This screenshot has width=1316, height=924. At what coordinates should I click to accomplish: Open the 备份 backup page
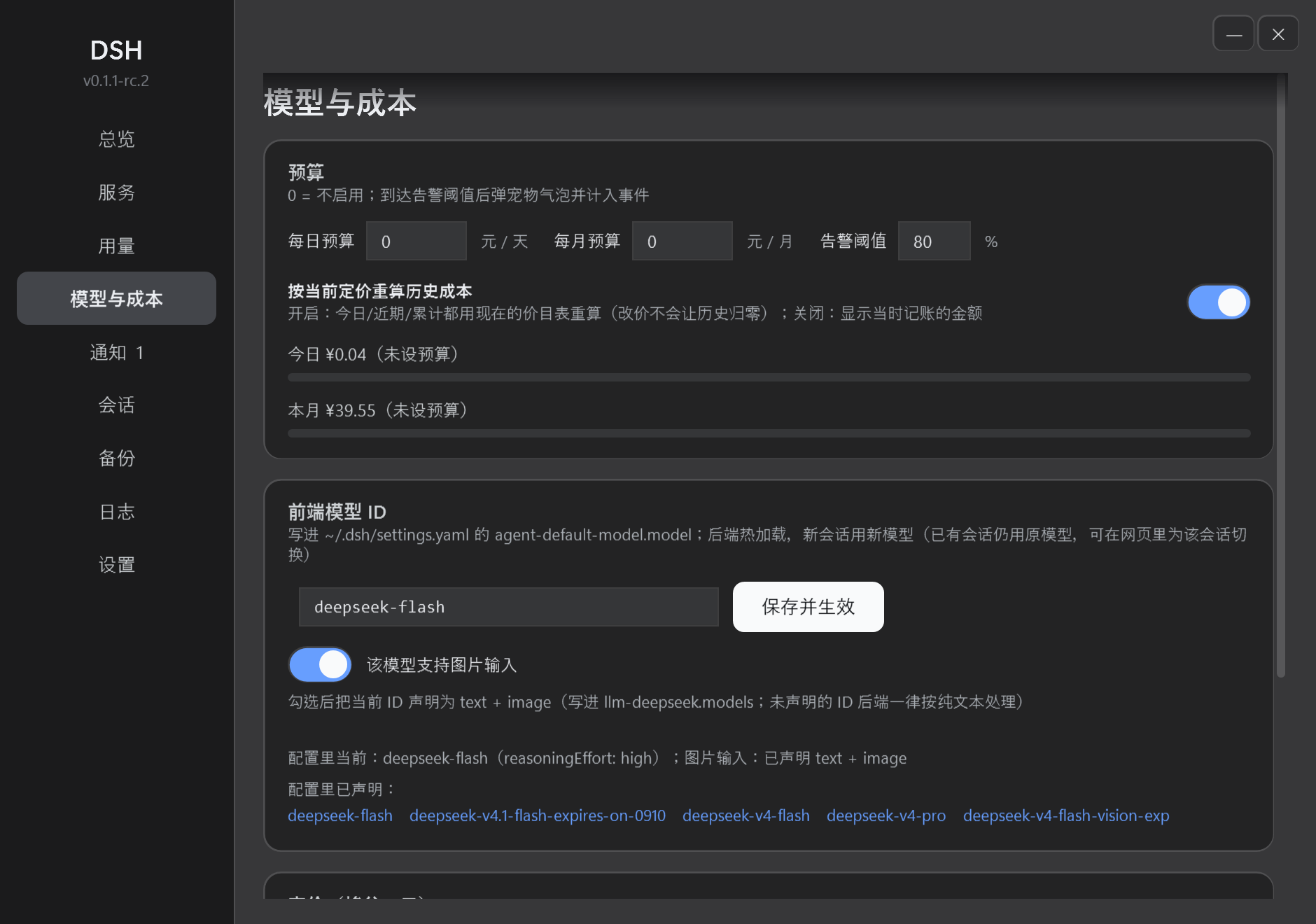click(x=116, y=458)
